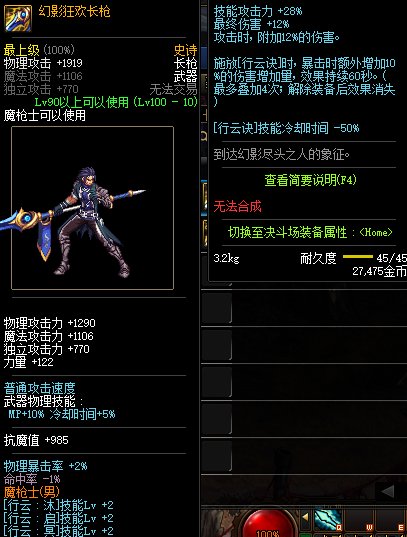Select the empty W skill slot
Viewport: 407px width, 537px height.
(x=360, y=520)
